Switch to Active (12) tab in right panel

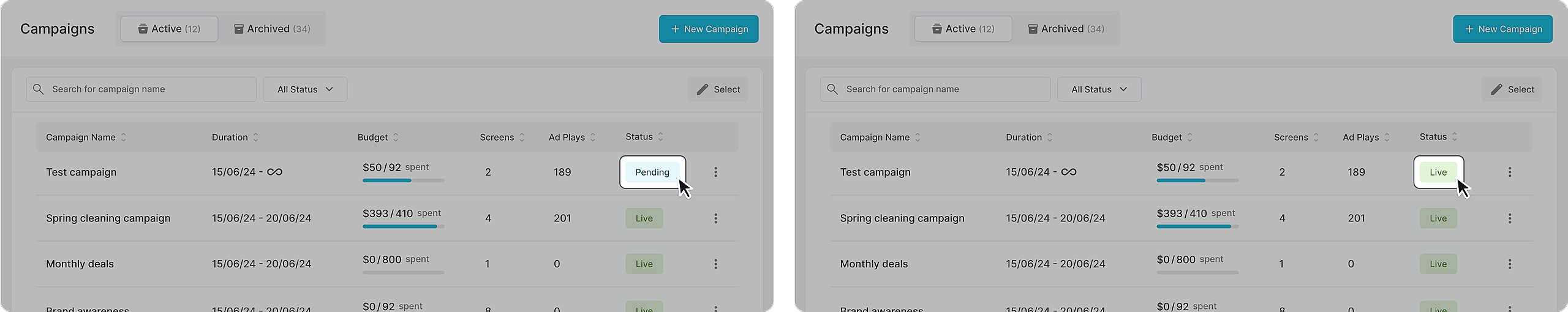click(963, 29)
